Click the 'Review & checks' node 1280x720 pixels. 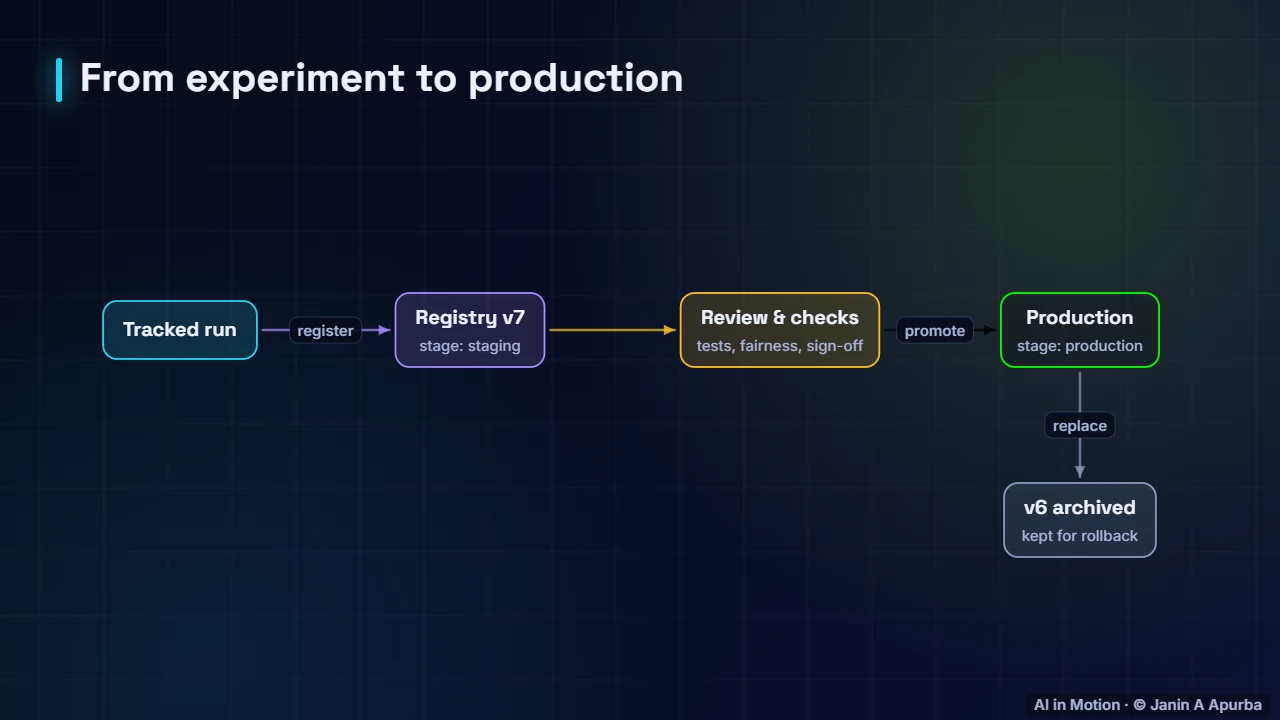point(780,330)
